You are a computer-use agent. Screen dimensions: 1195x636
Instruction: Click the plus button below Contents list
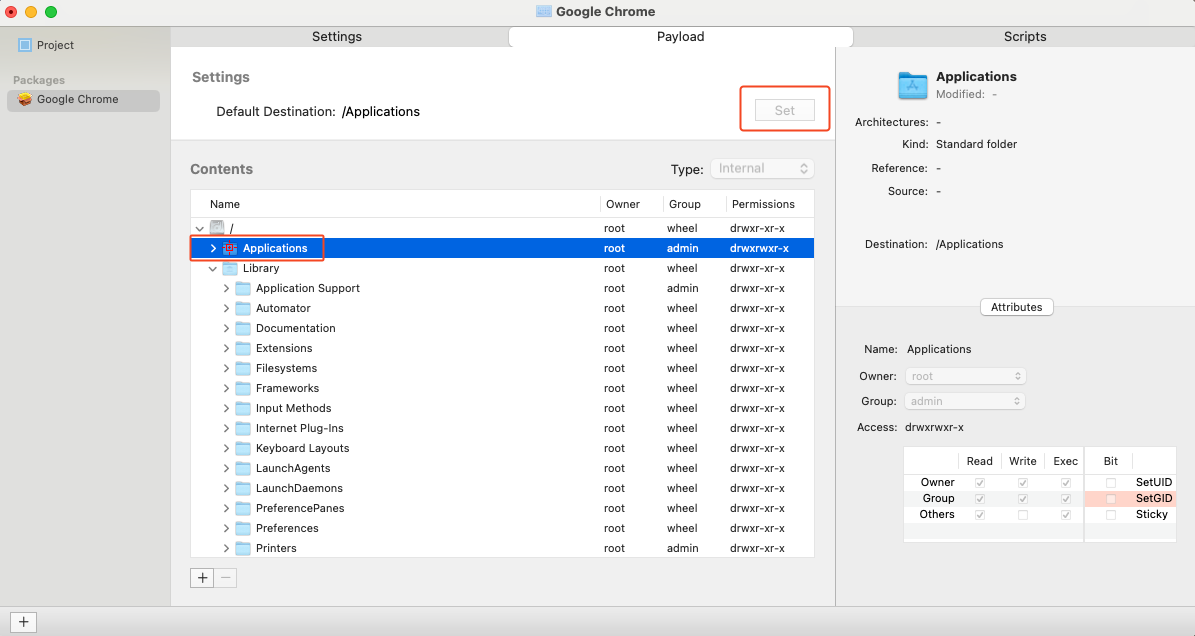pyautogui.click(x=202, y=578)
